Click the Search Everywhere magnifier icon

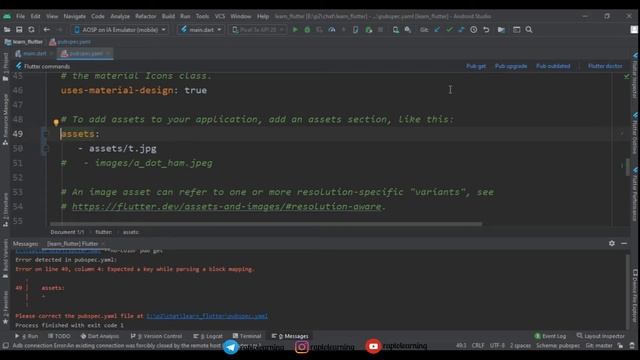coord(529,30)
